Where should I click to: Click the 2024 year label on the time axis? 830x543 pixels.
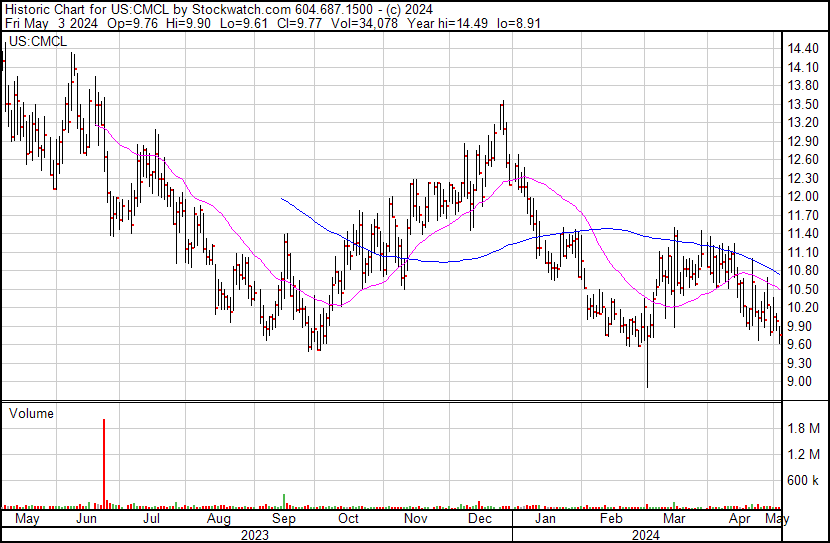pos(646,535)
